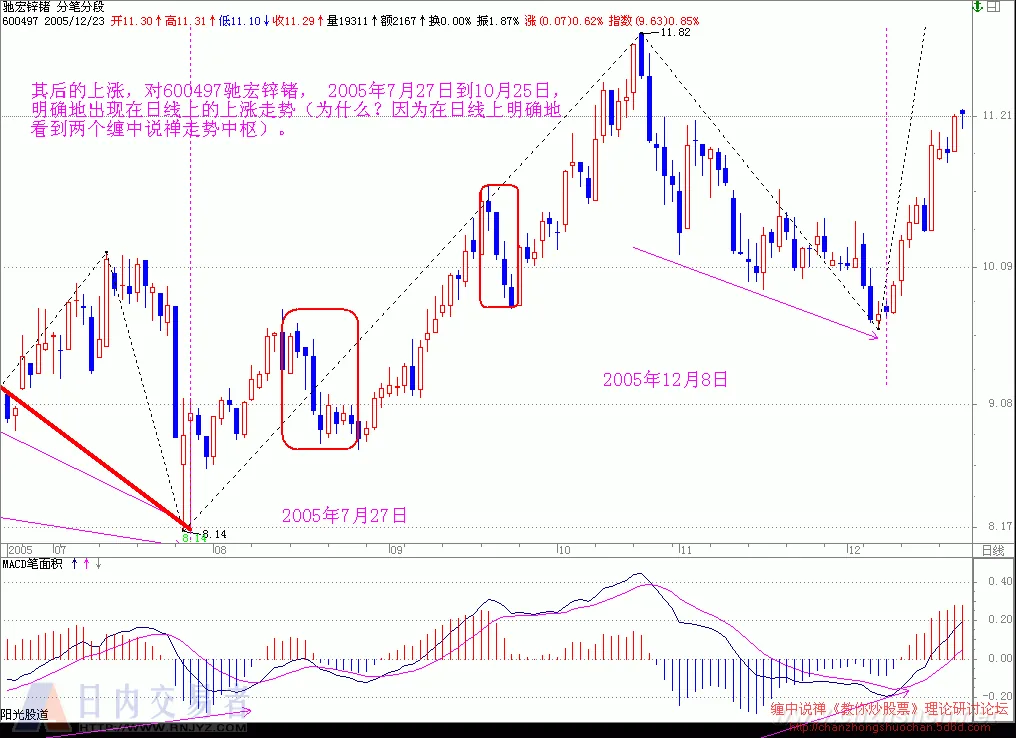The width and height of the screenshot is (1016, 738).
Task: Select the 2005年7月27日 text annotation
Action: click(344, 516)
